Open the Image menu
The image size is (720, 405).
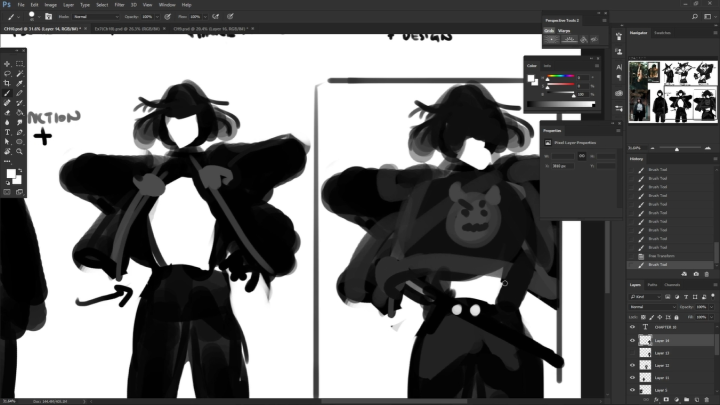point(51,5)
